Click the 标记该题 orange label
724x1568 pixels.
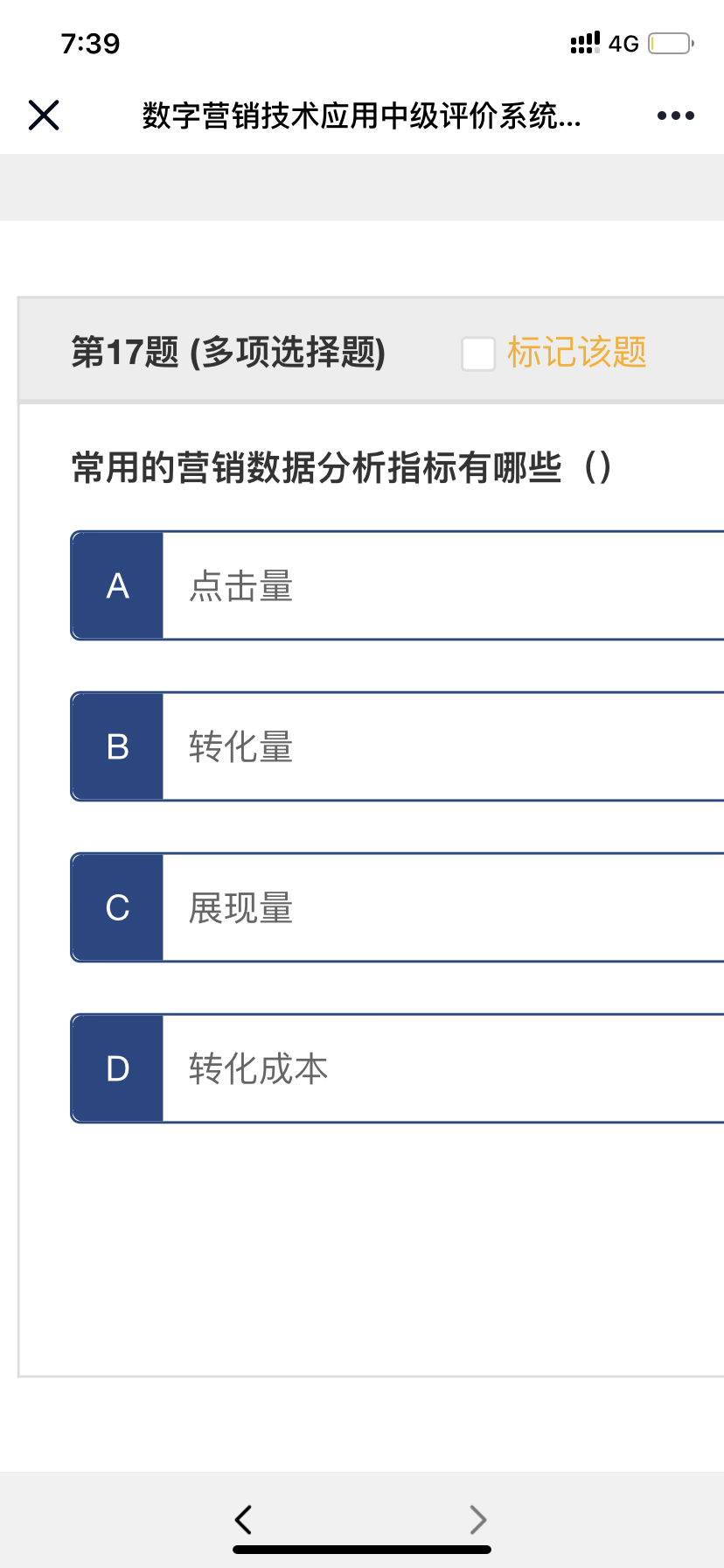577,353
